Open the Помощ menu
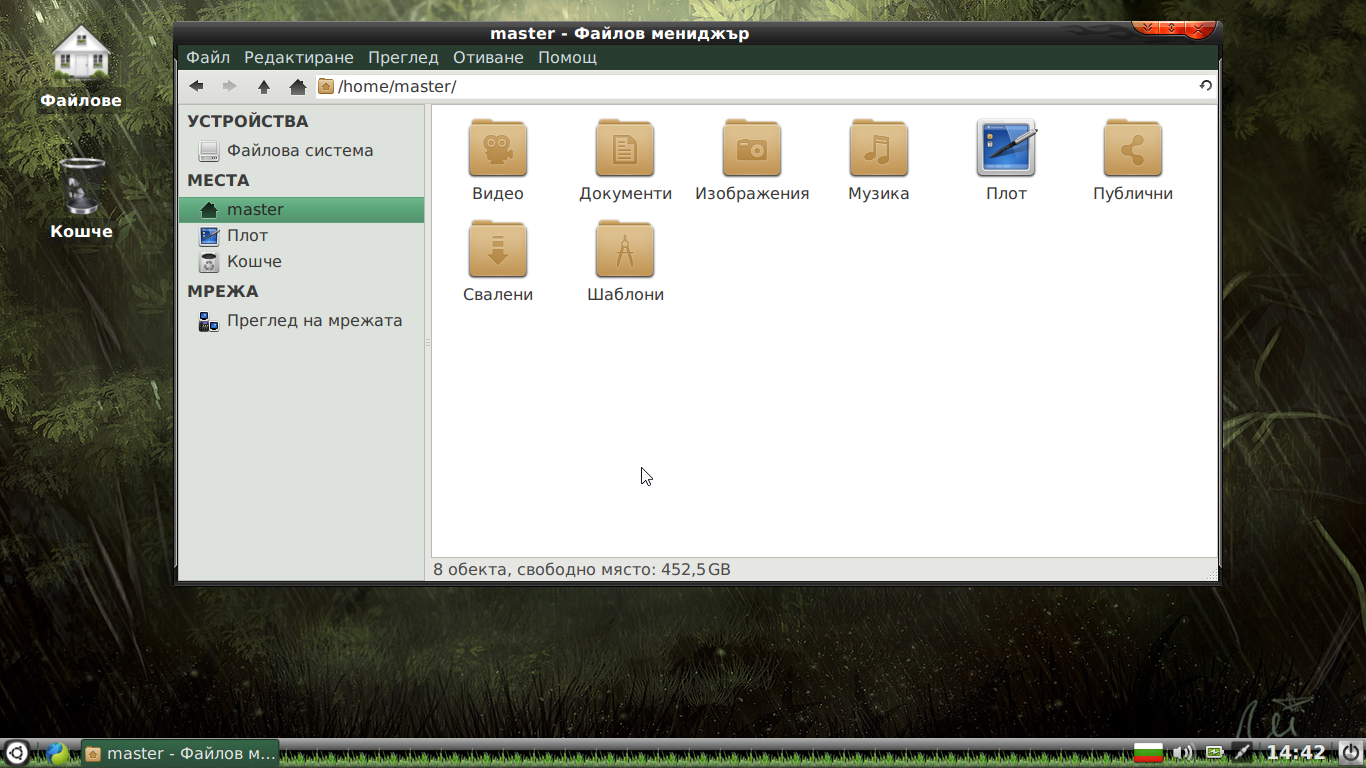The image size is (1366, 768). tap(568, 57)
